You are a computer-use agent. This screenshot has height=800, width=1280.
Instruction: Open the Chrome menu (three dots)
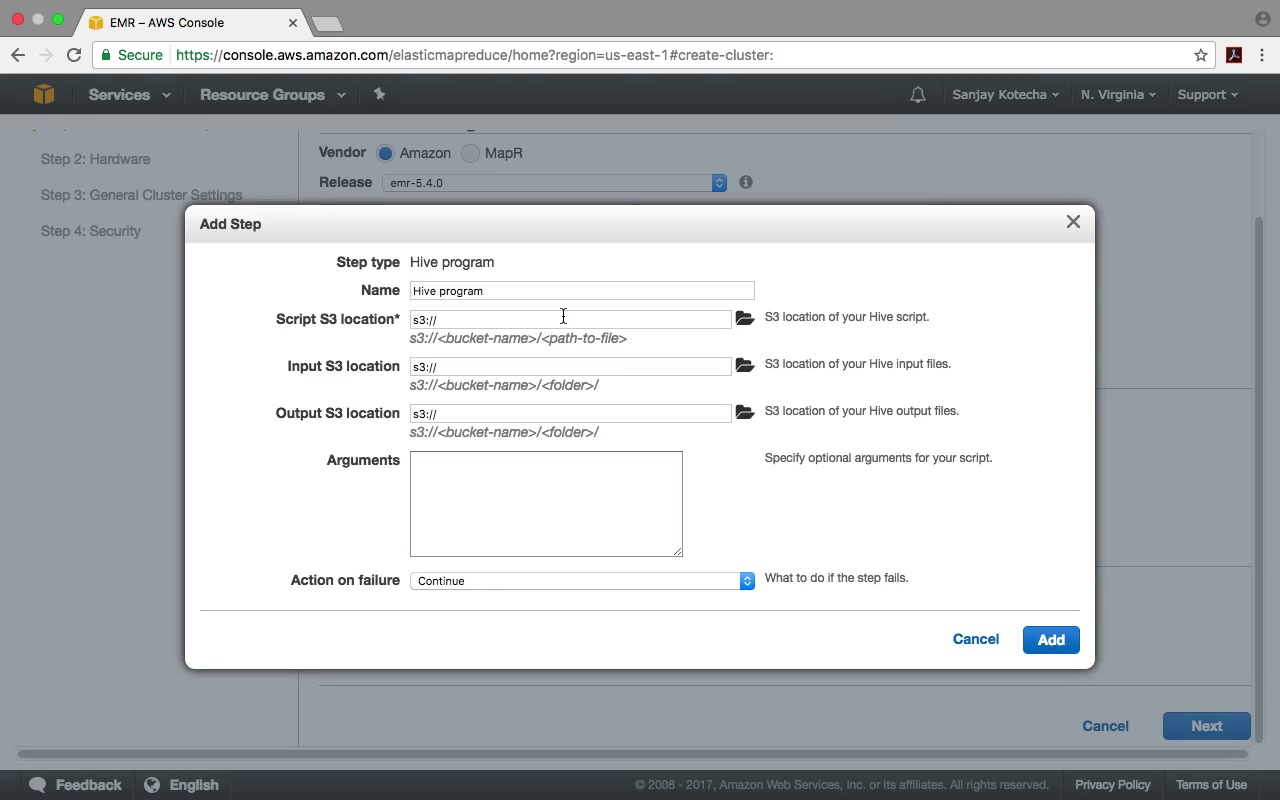tap(1263, 55)
